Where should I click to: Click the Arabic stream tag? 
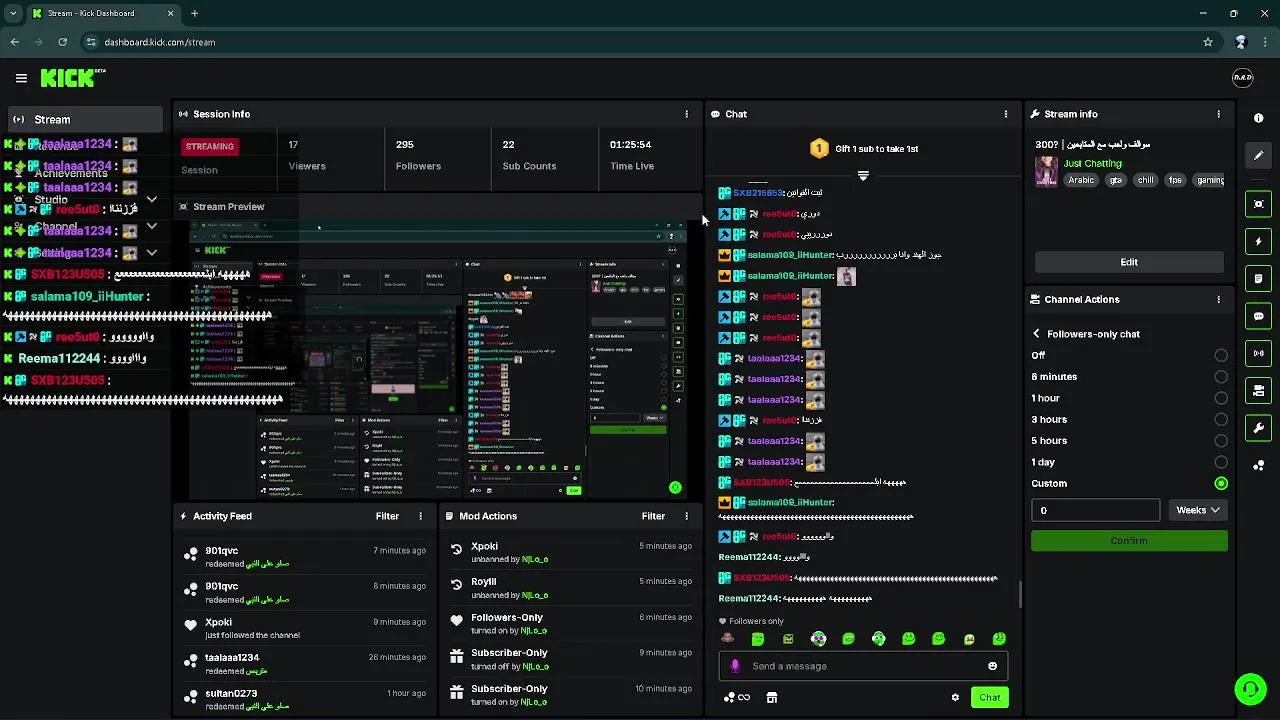click(x=1081, y=180)
